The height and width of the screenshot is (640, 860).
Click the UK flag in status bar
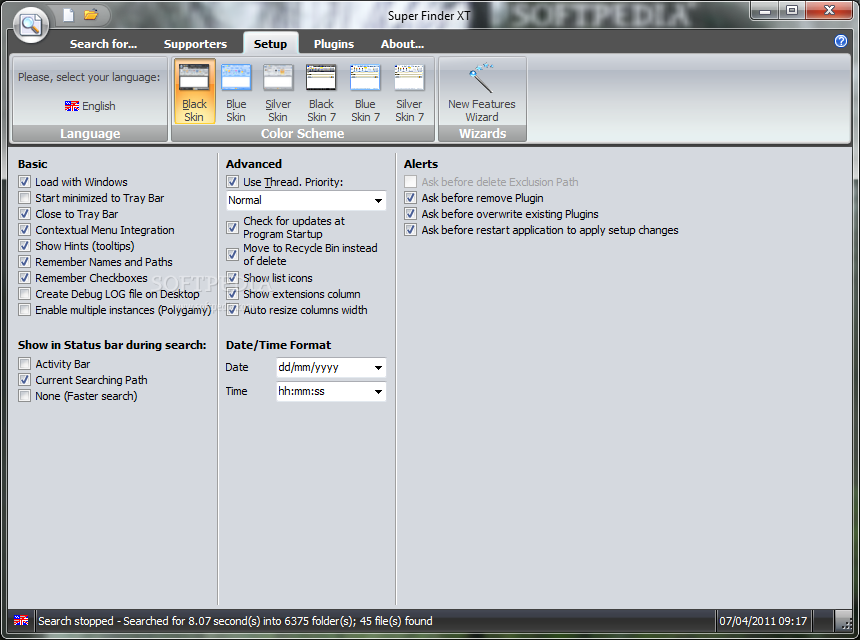(21, 620)
